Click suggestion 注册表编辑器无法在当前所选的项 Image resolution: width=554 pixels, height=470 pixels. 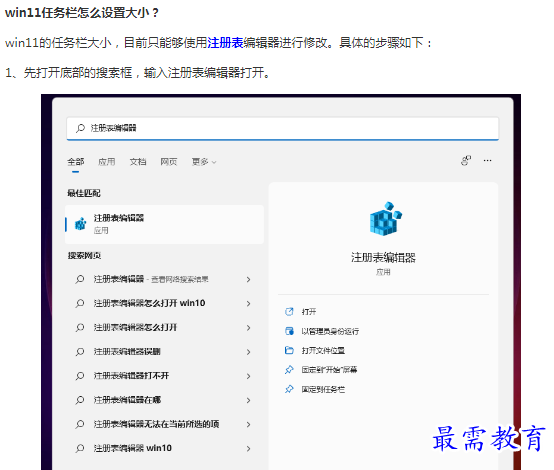(x=156, y=424)
